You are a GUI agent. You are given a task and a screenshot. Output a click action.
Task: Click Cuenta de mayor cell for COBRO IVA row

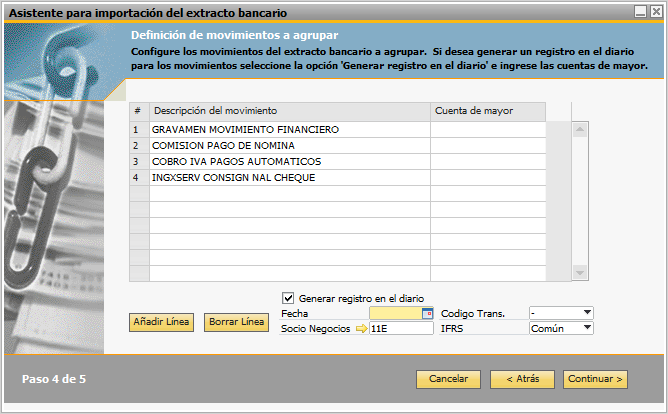488,162
